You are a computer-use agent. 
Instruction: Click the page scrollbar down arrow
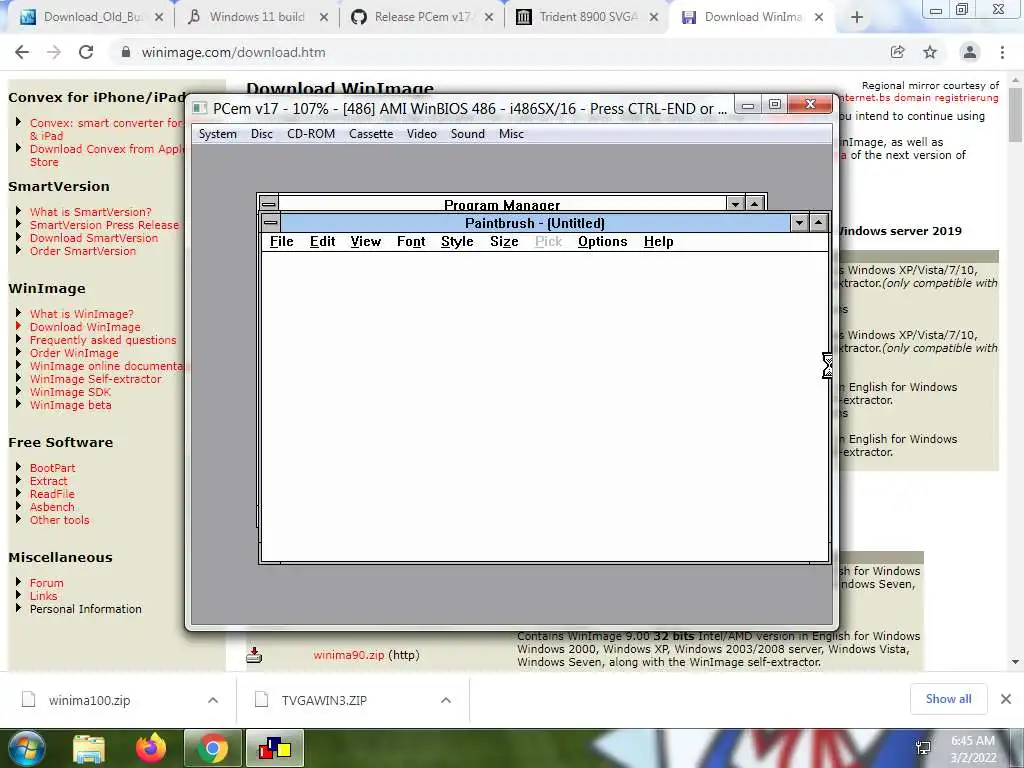point(1015,662)
